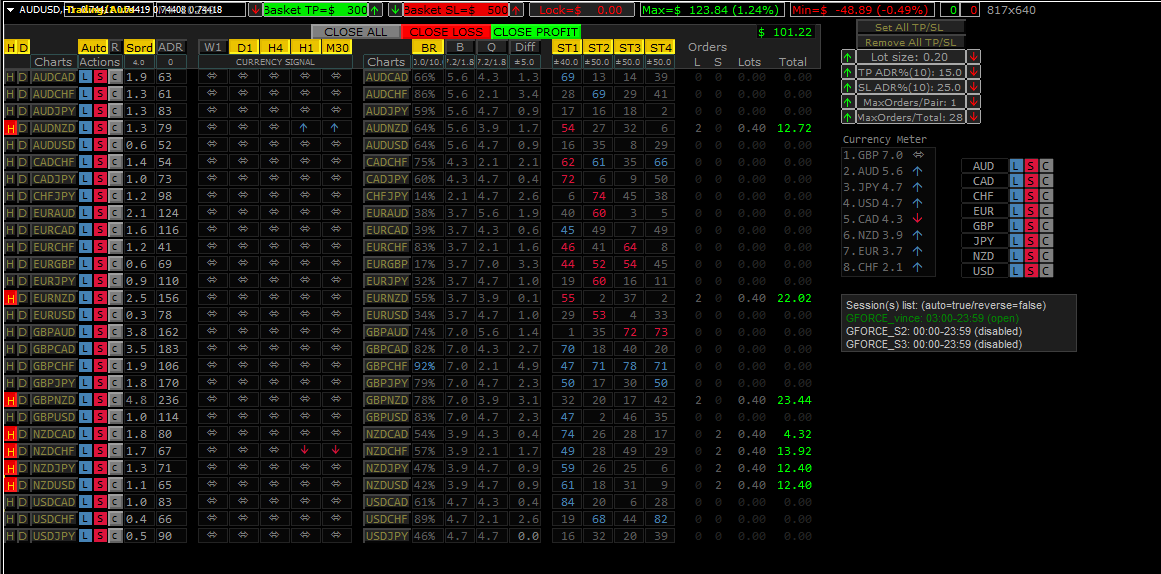
Task: Toggle D flag on AUDCAD row
Action: [x=23, y=77]
